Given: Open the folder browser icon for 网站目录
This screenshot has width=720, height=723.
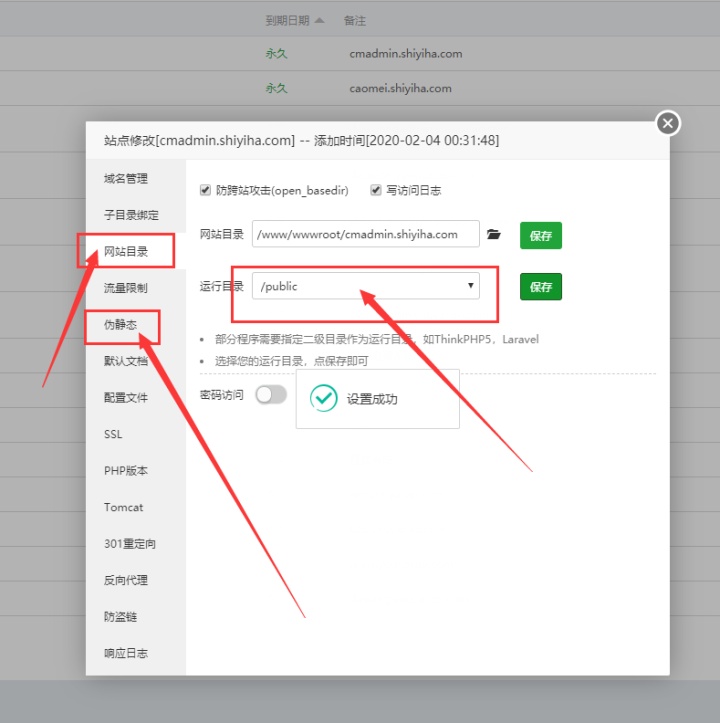Looking at the screenshot, I should [494, 234].
